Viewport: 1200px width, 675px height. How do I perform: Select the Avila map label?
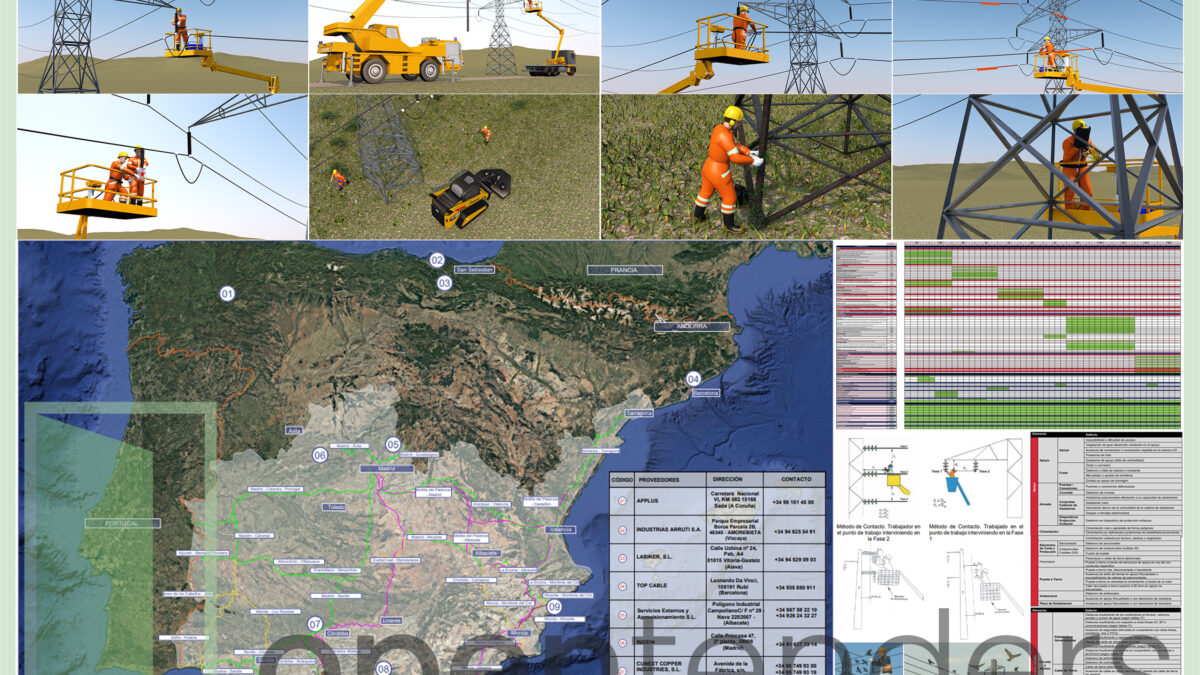pyautogui.click(x=294, y=430)
